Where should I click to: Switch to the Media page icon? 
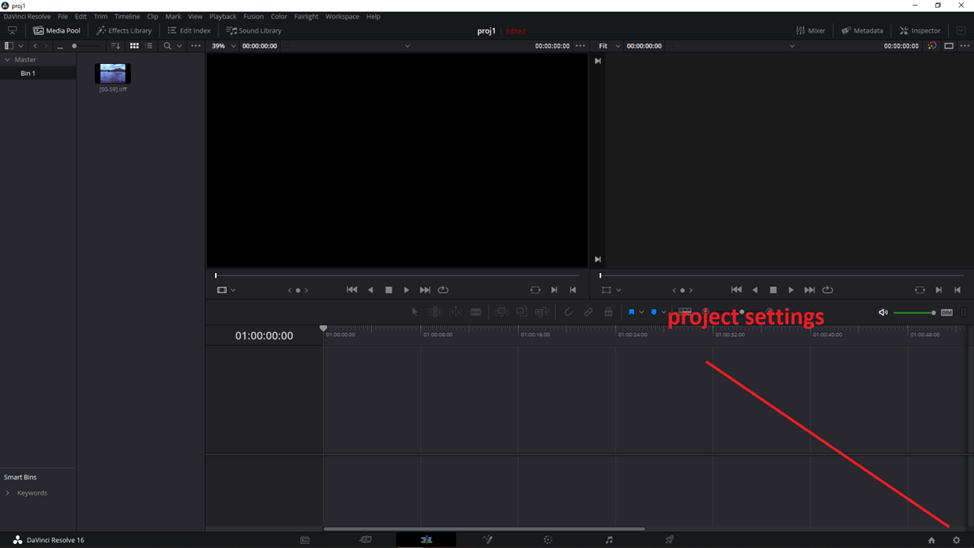(x=305, y=540)
